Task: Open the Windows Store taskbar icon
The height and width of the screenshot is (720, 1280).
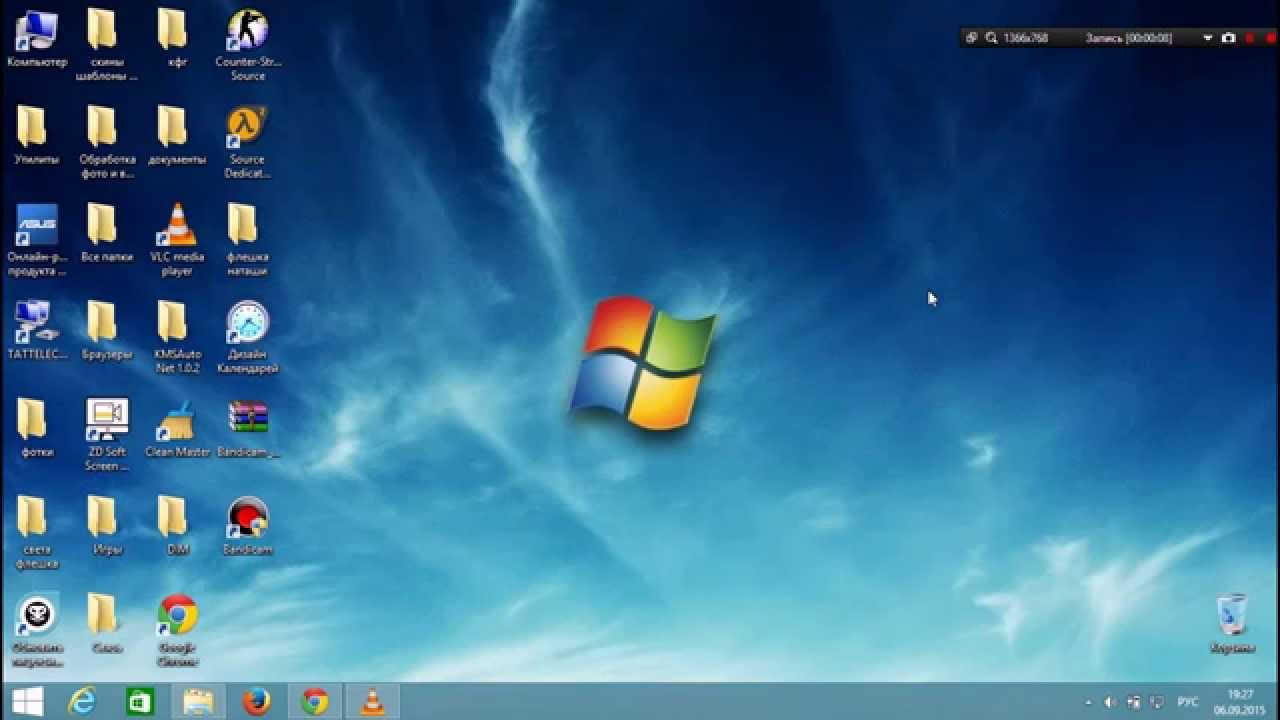Action: coord(139,702)
